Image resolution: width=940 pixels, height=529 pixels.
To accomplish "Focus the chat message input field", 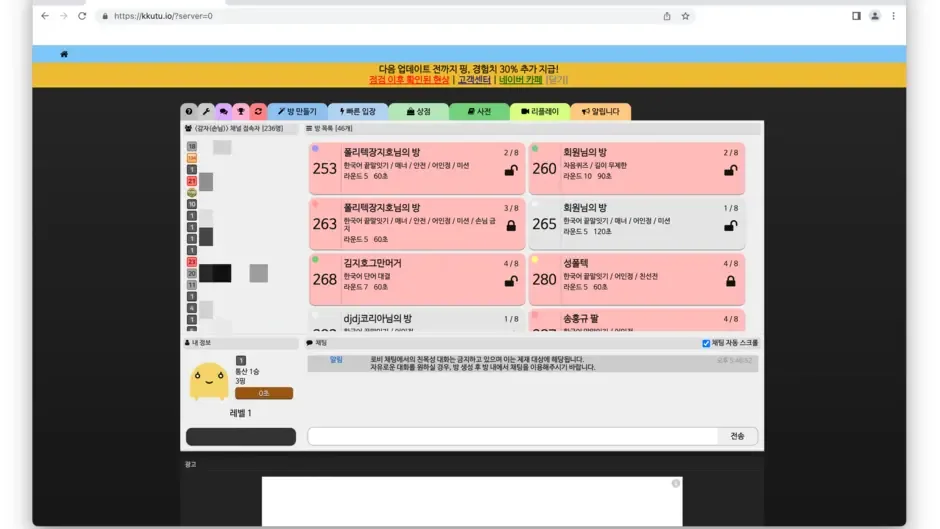I will pyautogui.click(x=513, y=436).
